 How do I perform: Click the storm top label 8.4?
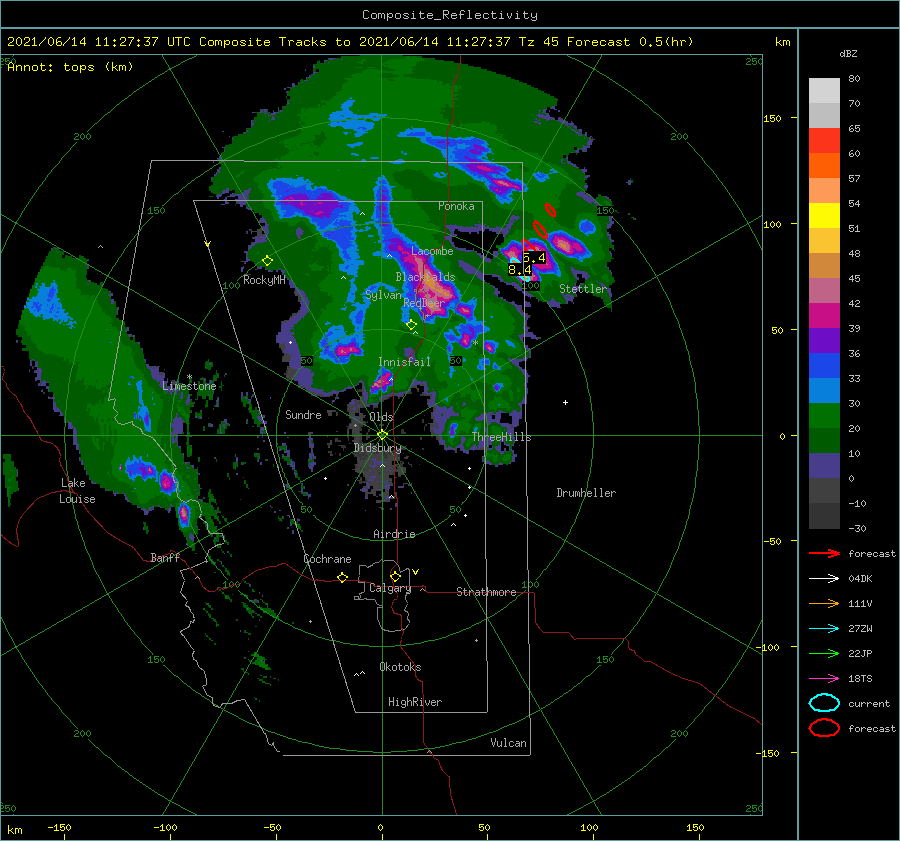(519, 269)
